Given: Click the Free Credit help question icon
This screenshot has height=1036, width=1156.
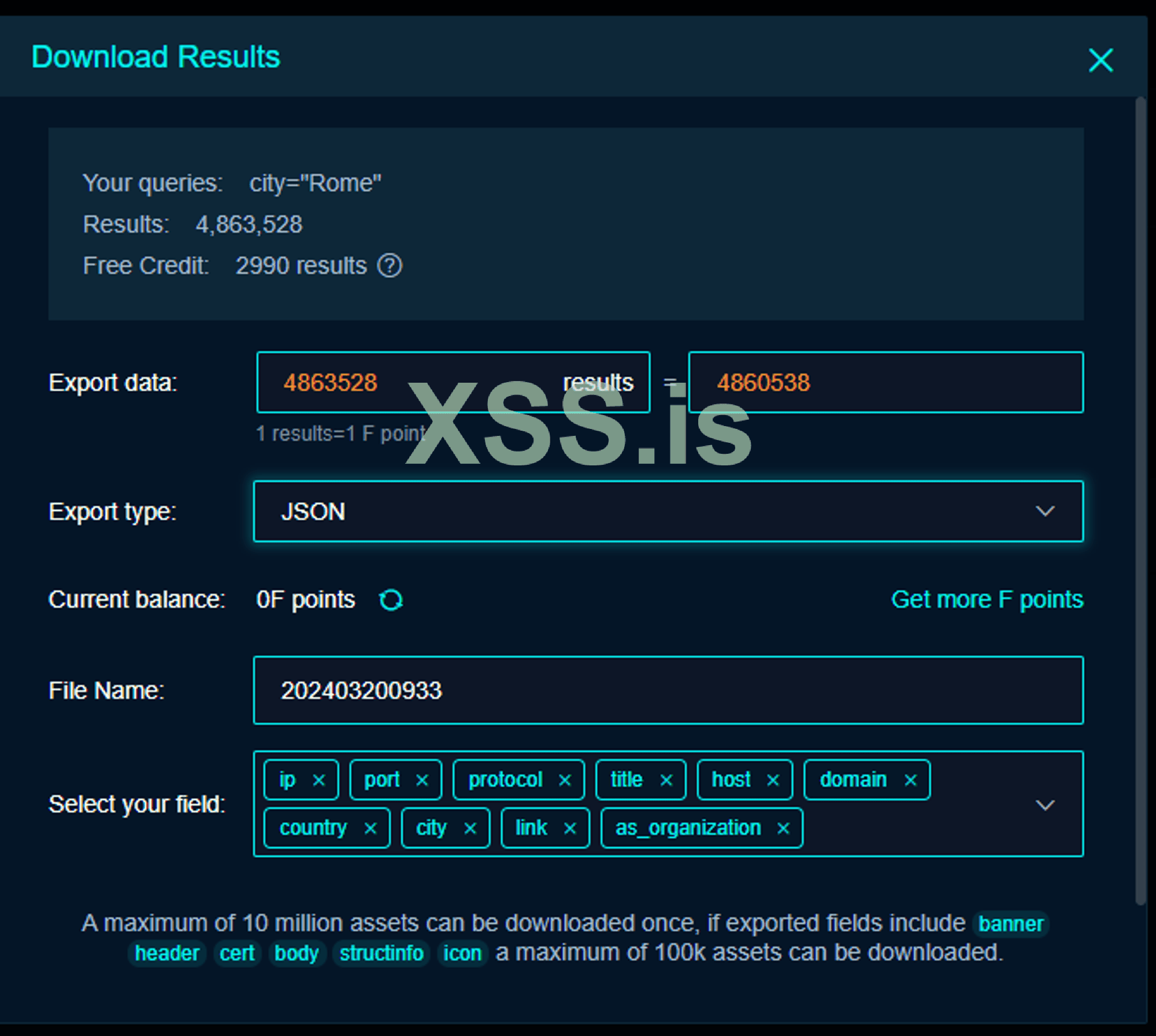Looking at the screenshot, I should pos(390,266).
